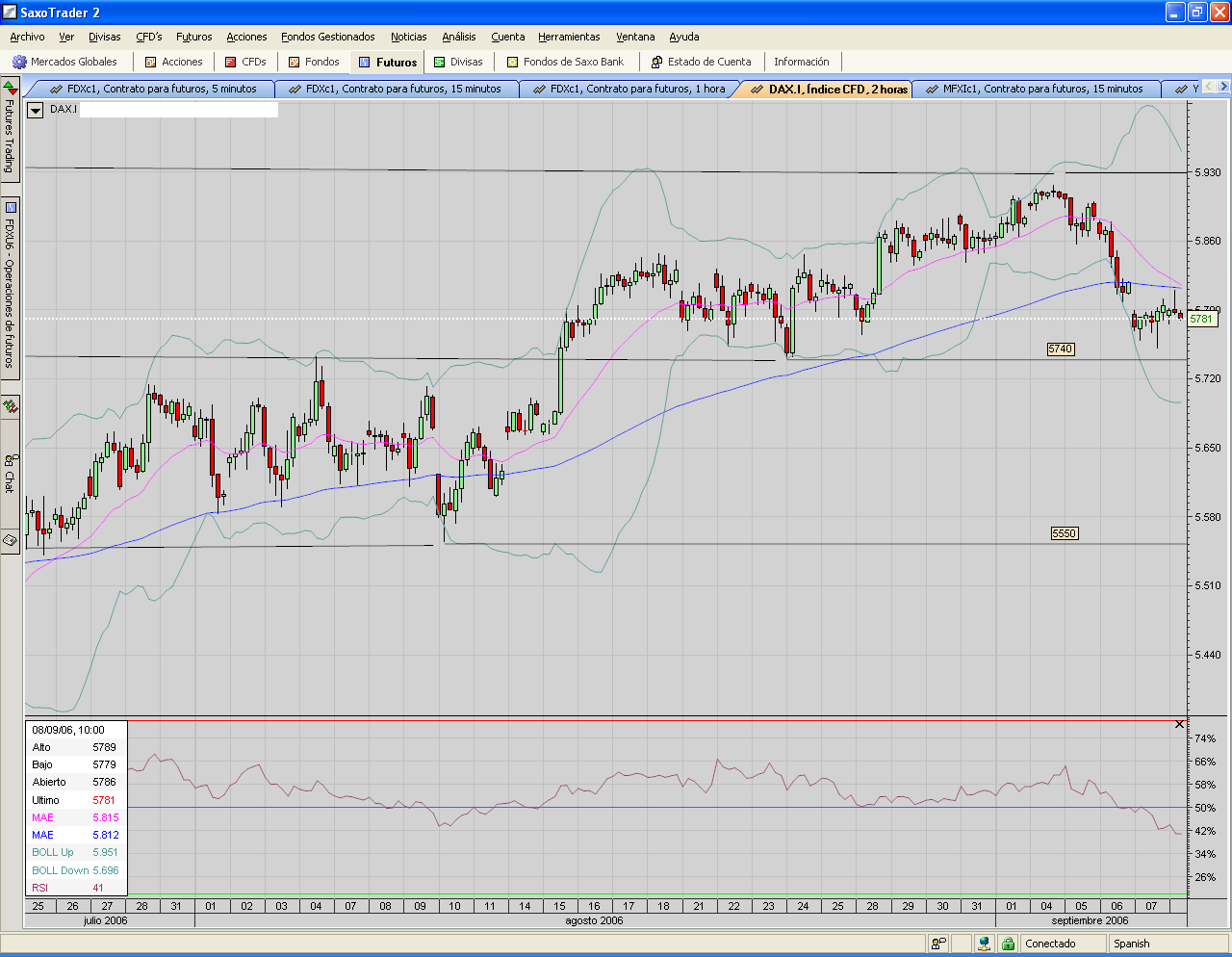Click the Información toolbar button
Image resolution: width=1232 pixels, height=957 pixels.
click(x=802, y=62)
